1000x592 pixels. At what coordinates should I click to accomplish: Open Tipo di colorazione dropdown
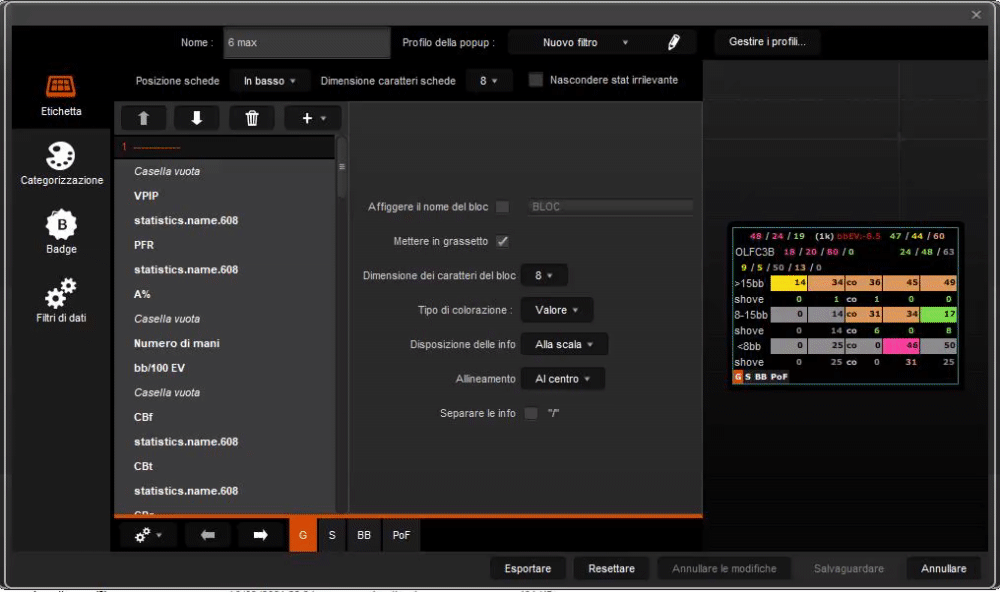[557, 310]
